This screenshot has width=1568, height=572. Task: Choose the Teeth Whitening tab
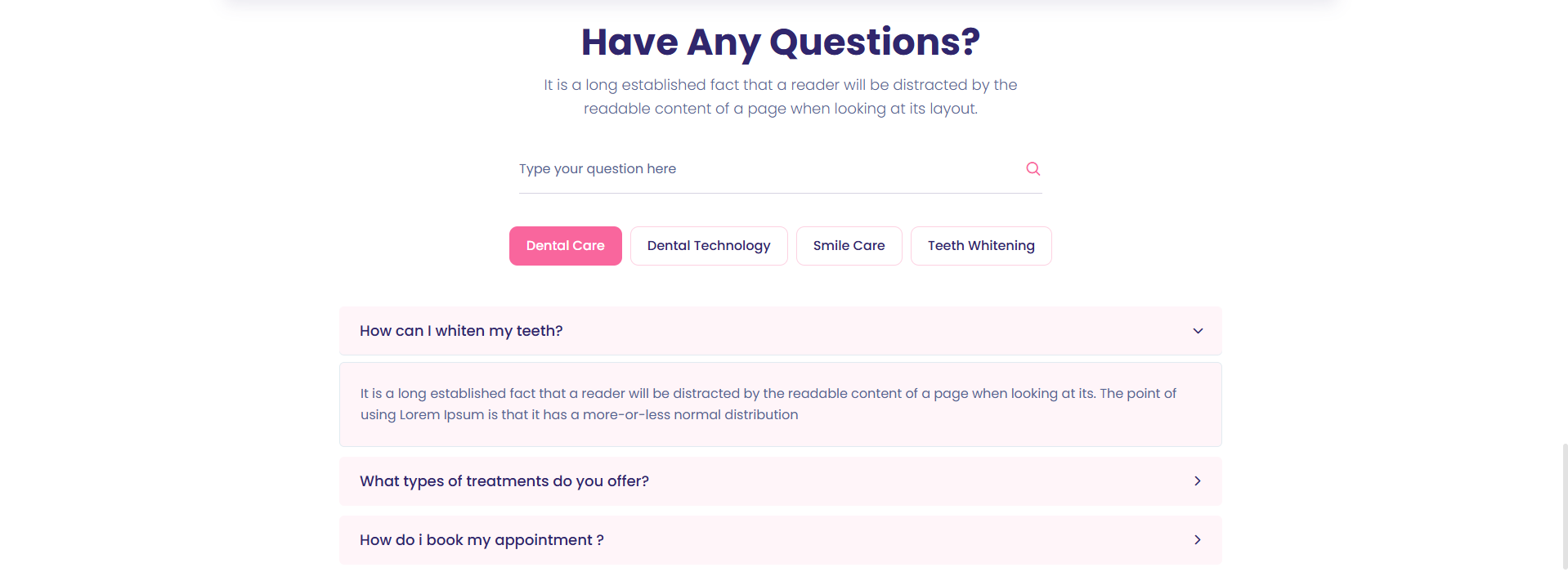pos(981,246)
